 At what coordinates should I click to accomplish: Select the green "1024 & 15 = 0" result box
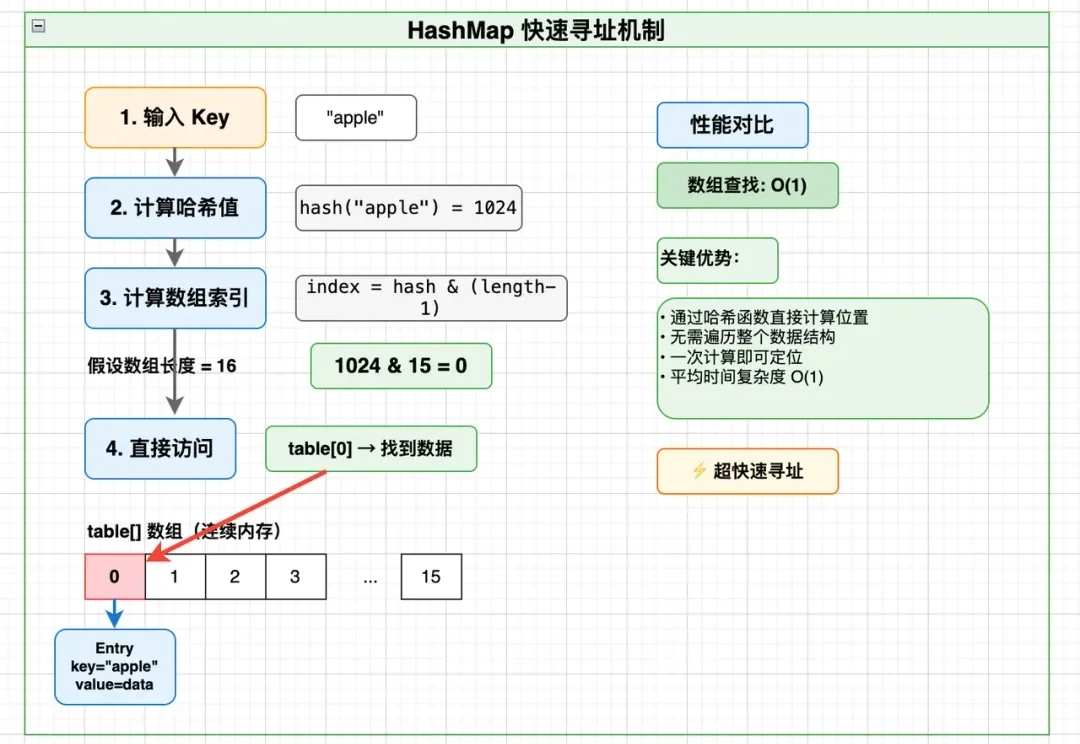[x=400, y=366]
